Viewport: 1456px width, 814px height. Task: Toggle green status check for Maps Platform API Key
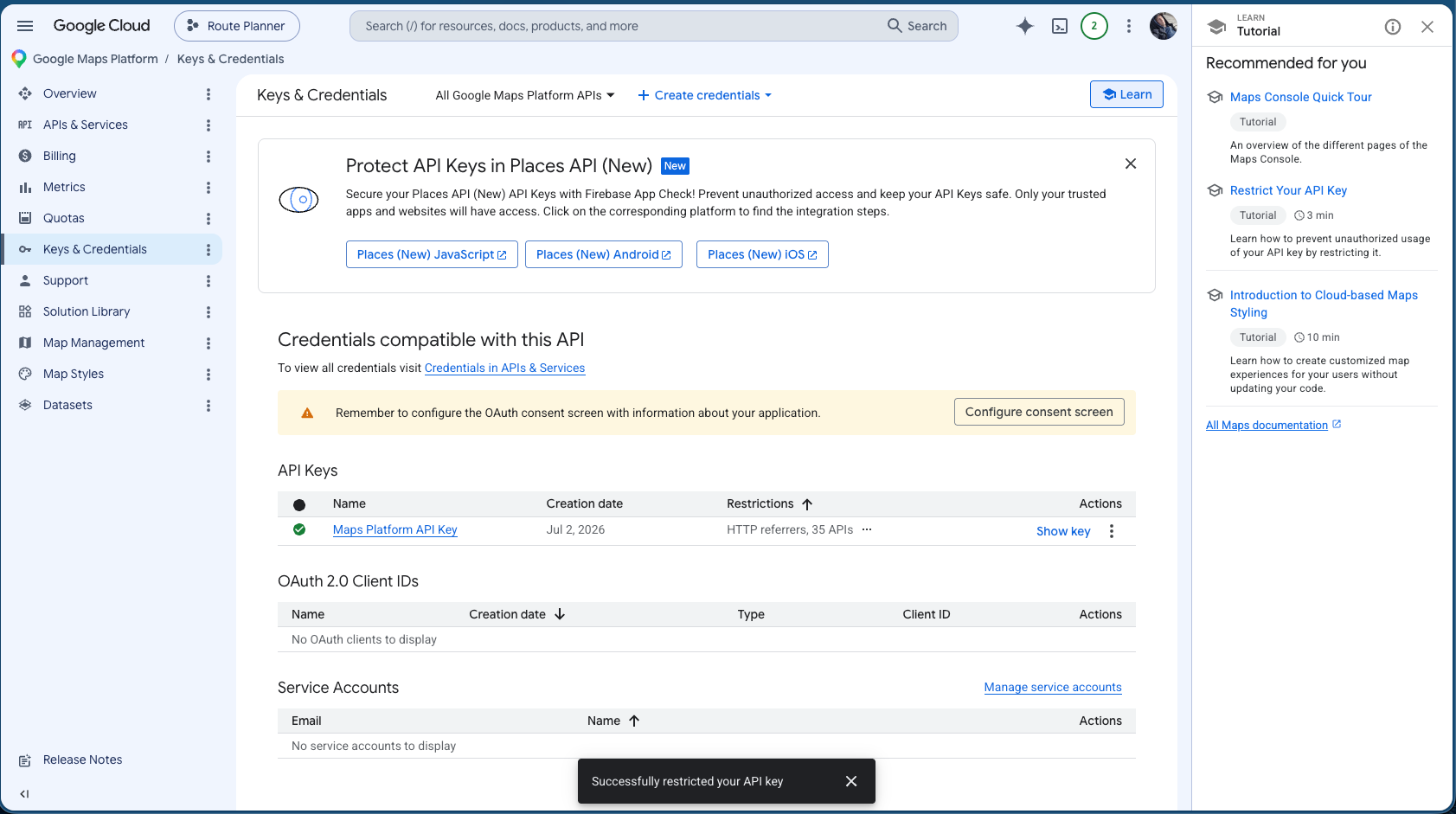[x=299, y=529]
